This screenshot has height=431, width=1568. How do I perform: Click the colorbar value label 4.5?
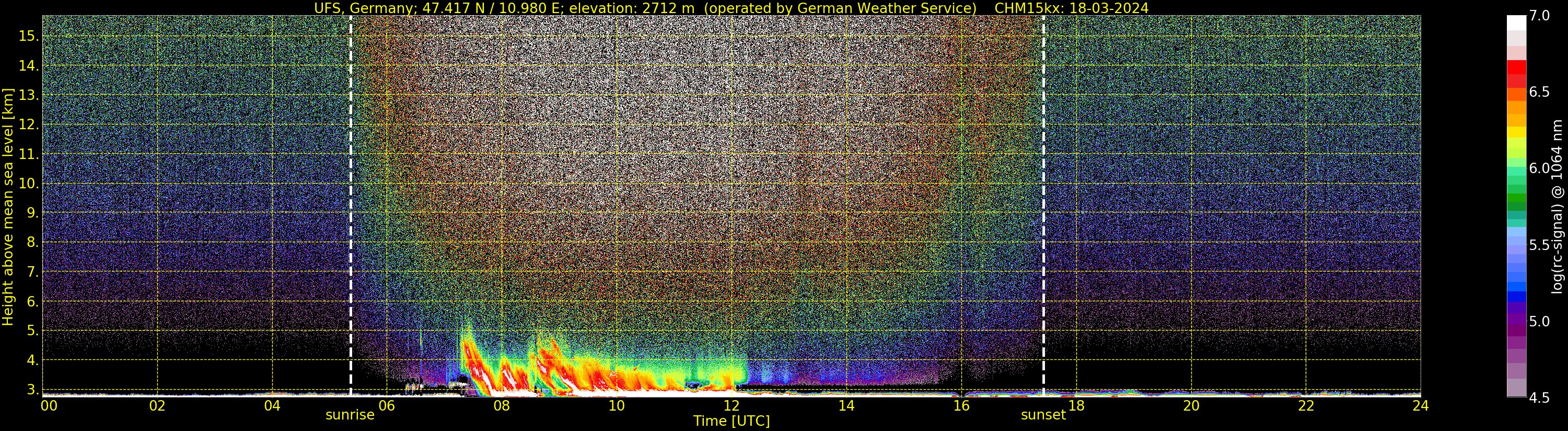pos(1539,398)
